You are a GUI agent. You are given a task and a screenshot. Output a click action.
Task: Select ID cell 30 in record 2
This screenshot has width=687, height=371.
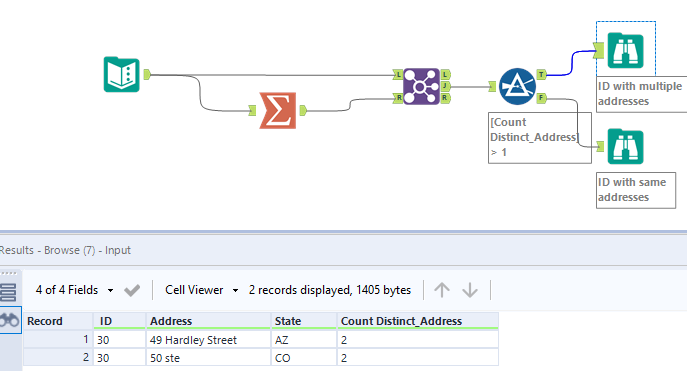(119, 358)
